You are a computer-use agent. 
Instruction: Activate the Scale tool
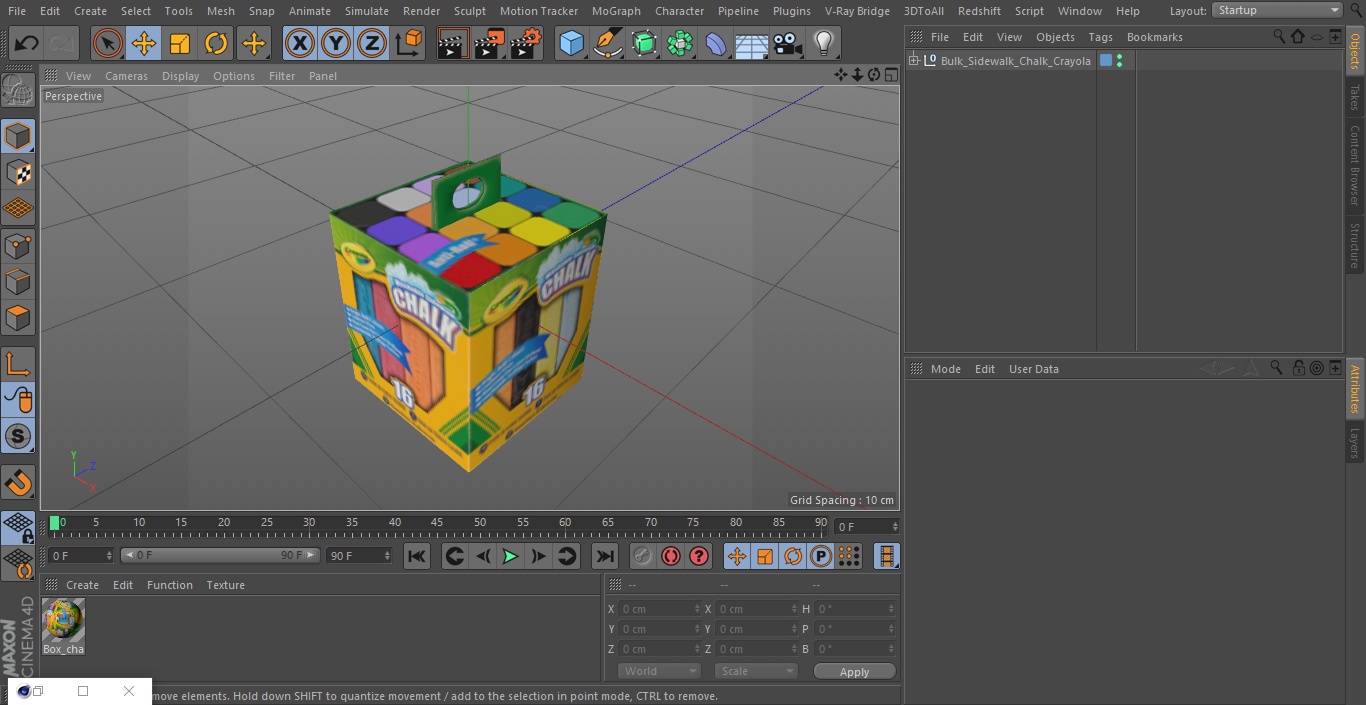pyautogui.click(x=180, y=43)
